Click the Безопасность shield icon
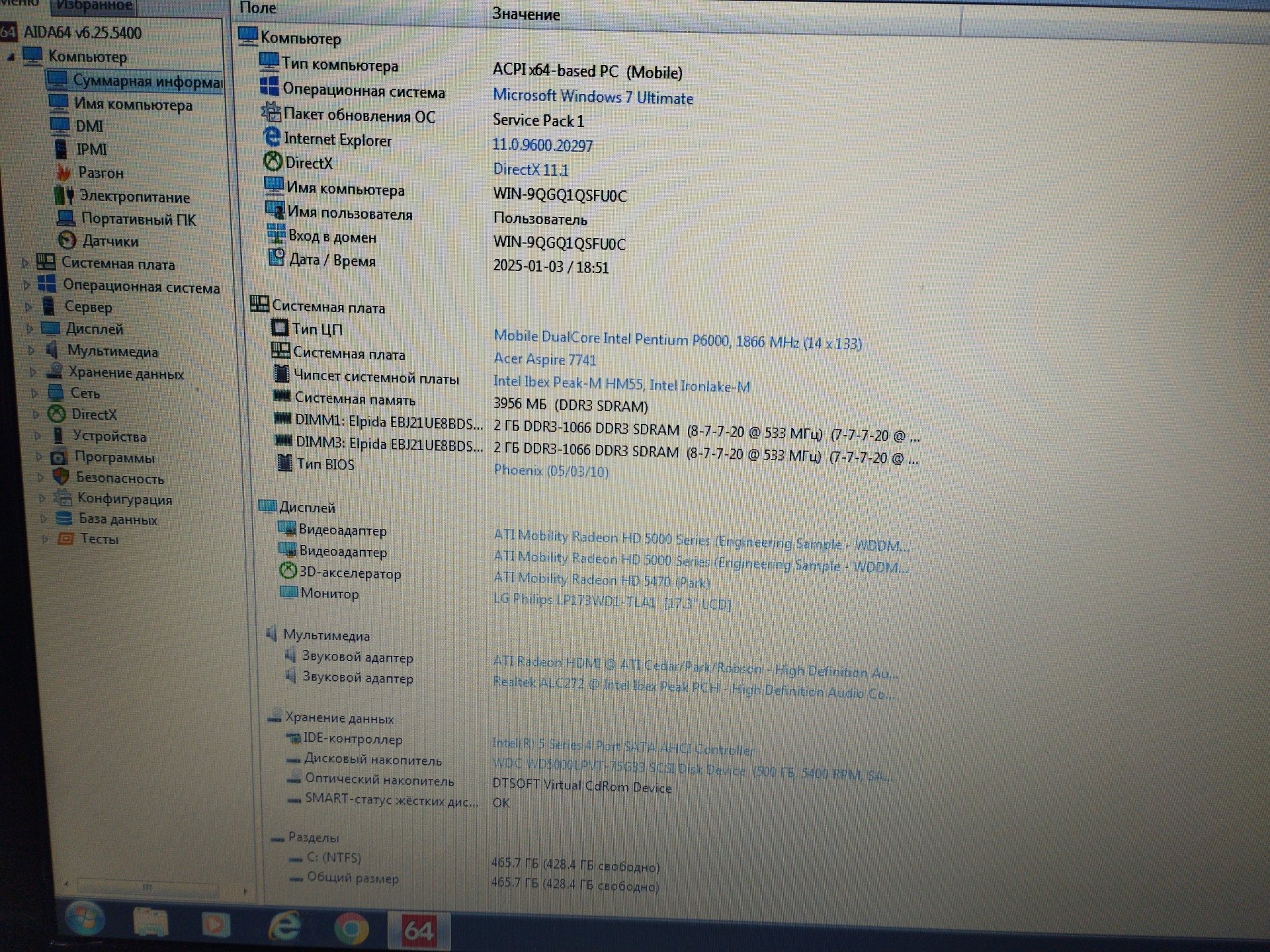The image size is (1270, 952). [x=61, y=477]
